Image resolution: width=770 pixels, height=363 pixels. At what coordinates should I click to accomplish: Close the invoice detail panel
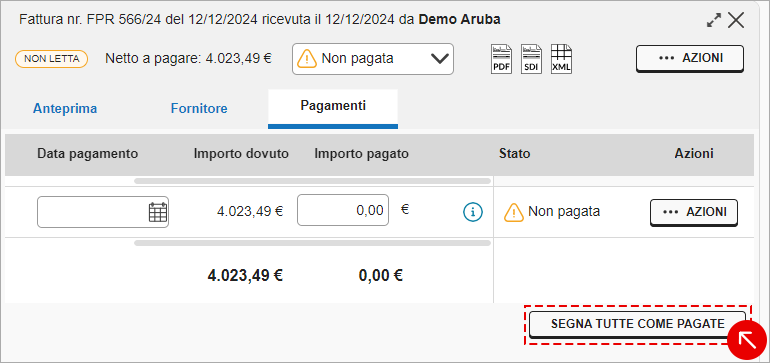click(736, 20)
